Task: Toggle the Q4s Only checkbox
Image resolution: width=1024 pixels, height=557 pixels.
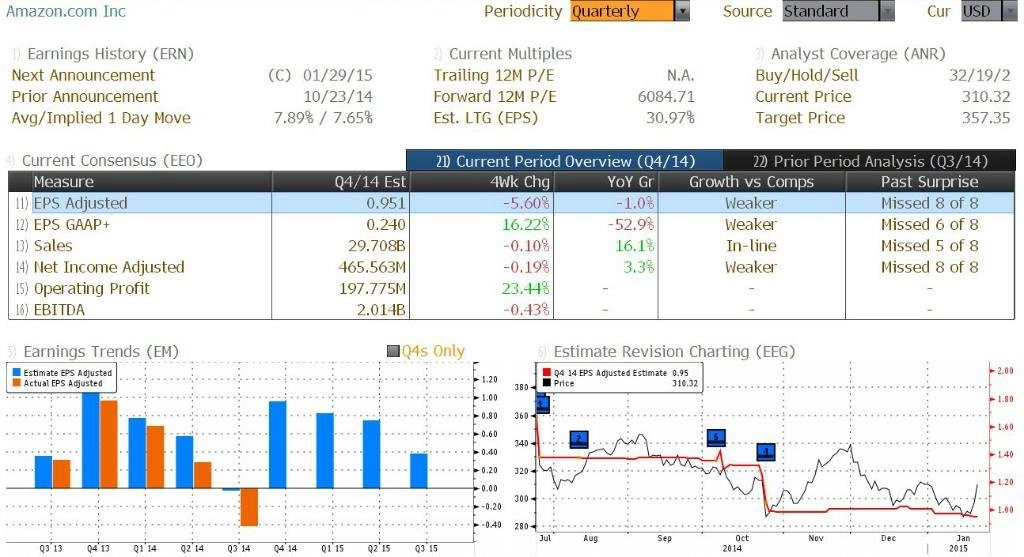Action: [393, 351]
